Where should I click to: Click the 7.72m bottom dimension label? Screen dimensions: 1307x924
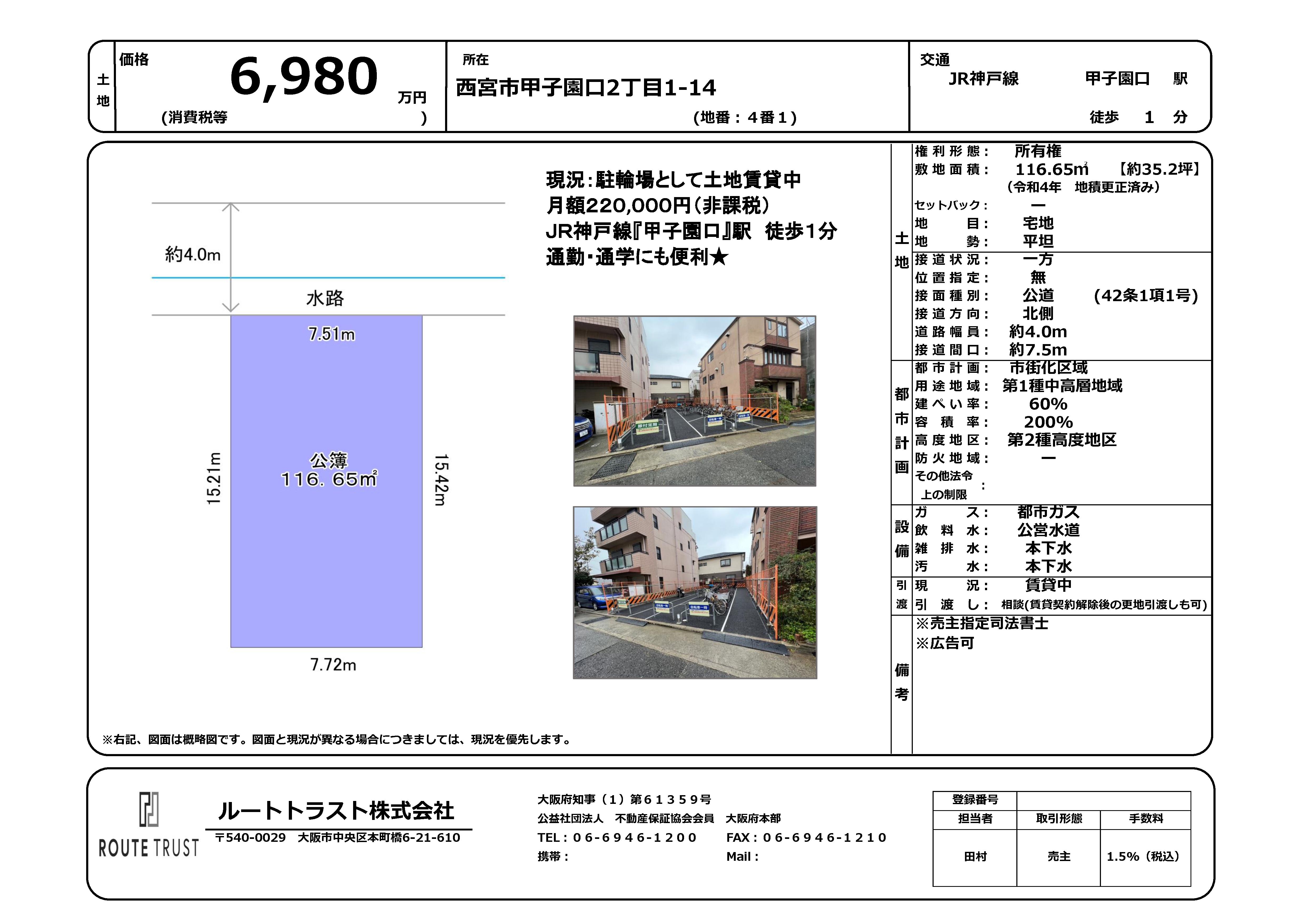(x=333, y=665)
